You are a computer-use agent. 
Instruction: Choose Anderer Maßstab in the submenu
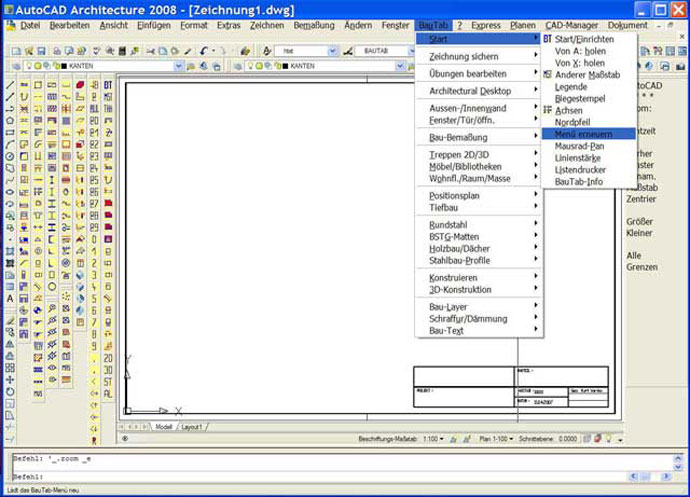(589, 75)
